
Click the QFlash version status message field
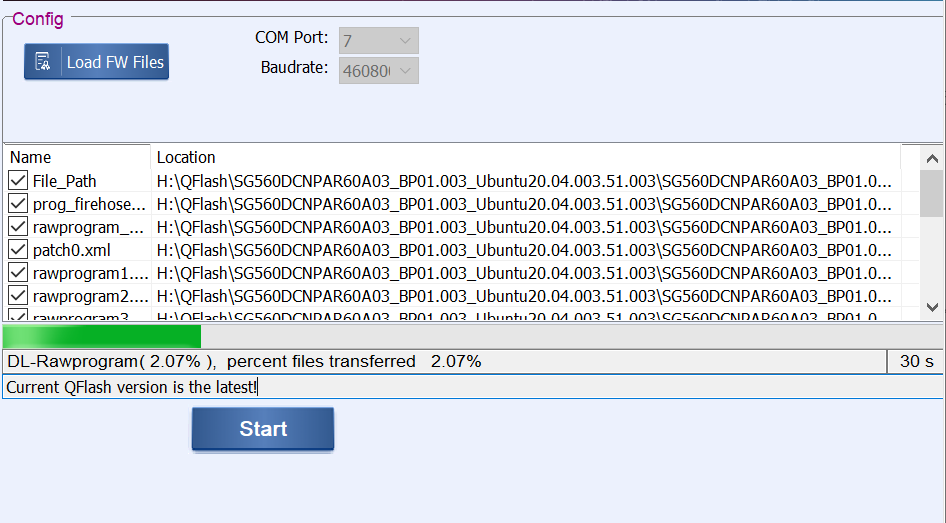pyautogui.click(x=472, y=387)
